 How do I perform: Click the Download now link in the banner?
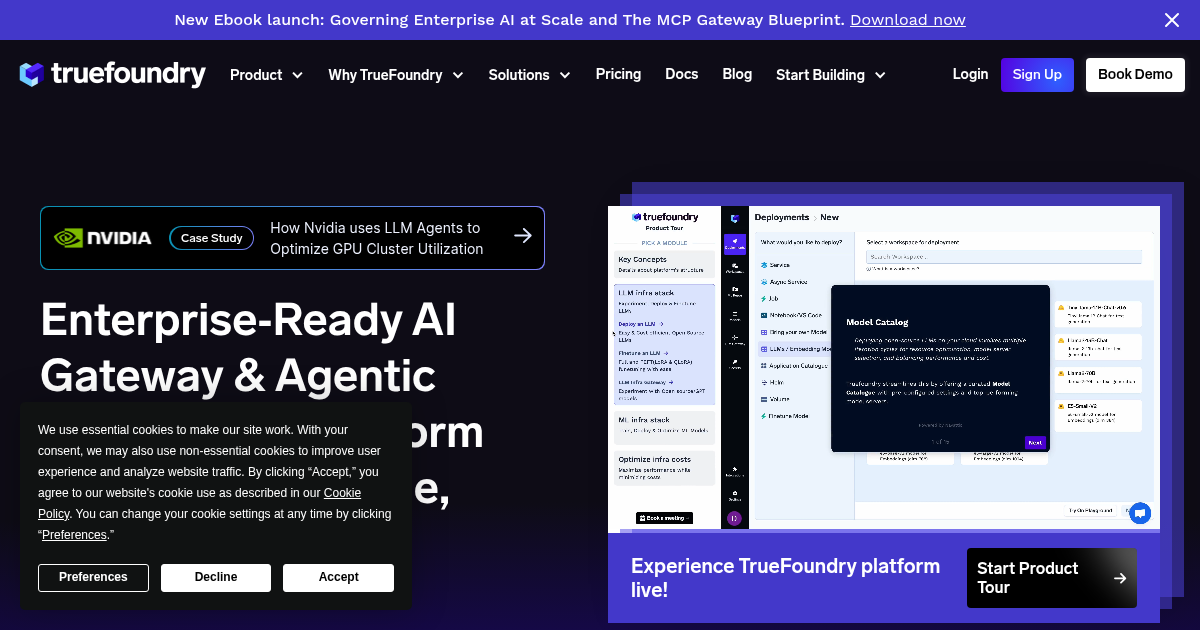click(908, 20)
